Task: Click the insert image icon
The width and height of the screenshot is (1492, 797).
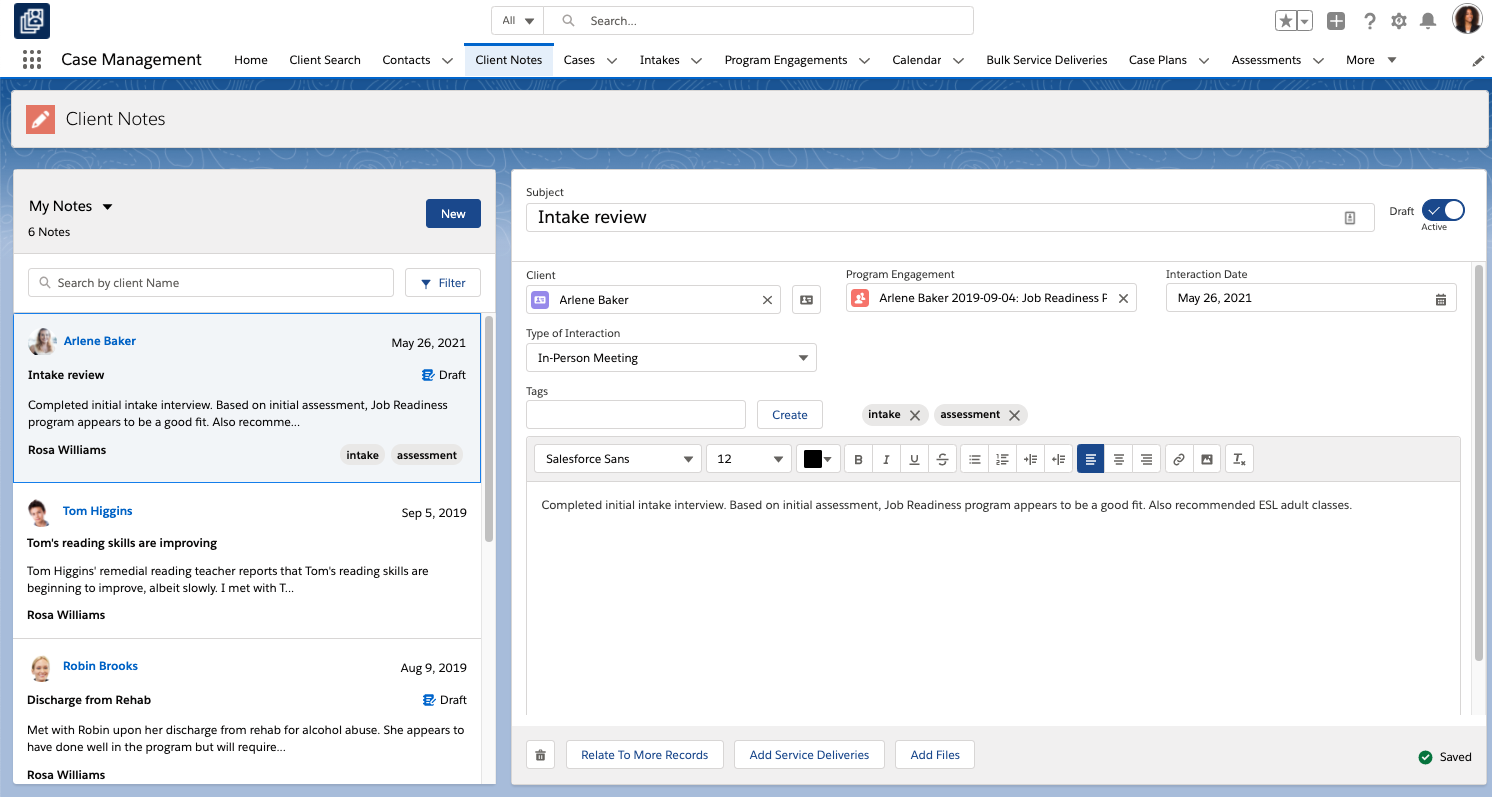Action: coord(1207,459)
